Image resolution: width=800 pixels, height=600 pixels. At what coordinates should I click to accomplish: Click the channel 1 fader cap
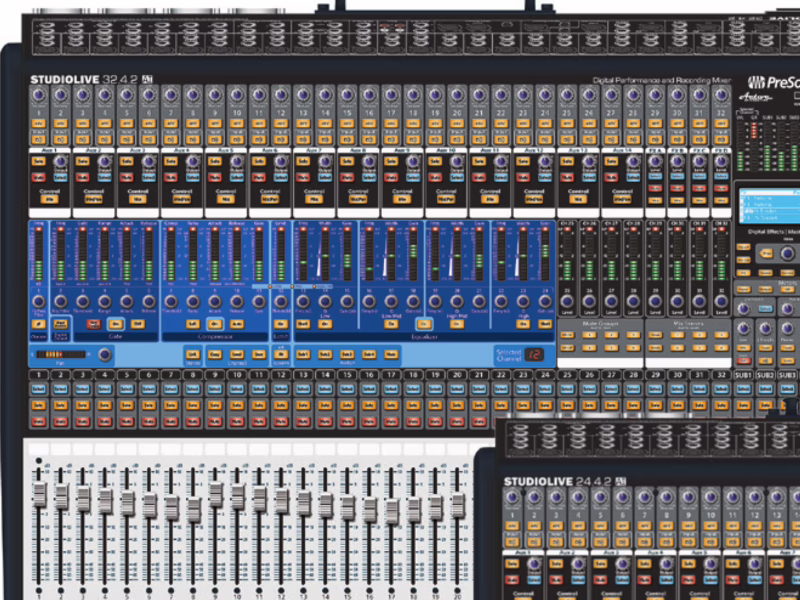(x=39, y=493)
